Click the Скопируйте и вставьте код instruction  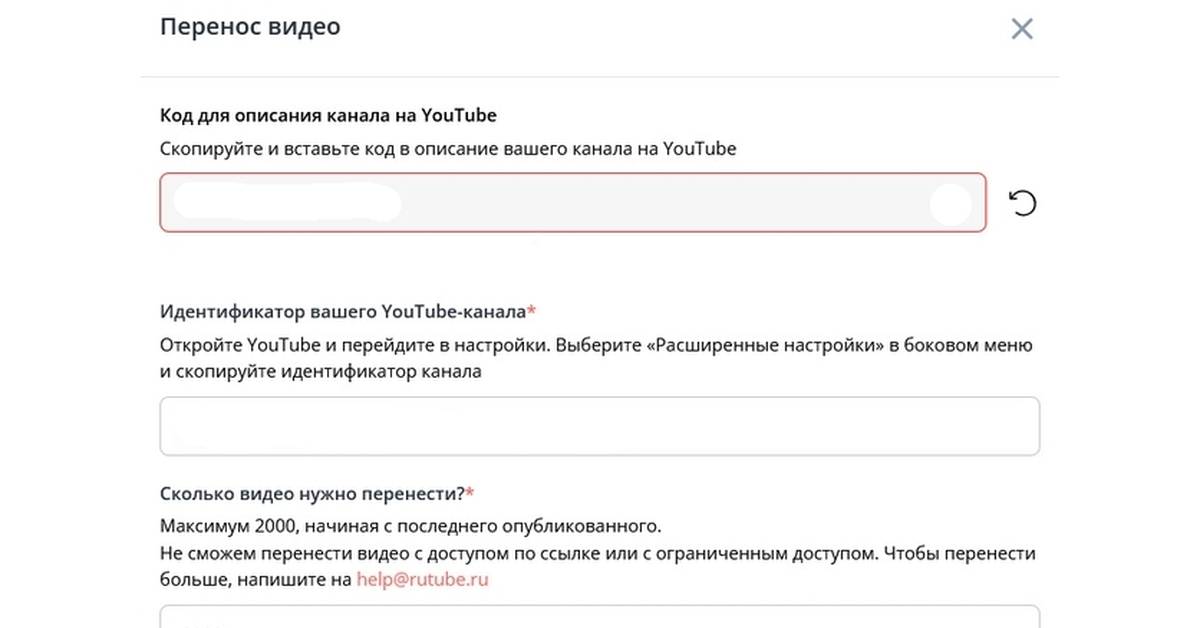[447, 149]
